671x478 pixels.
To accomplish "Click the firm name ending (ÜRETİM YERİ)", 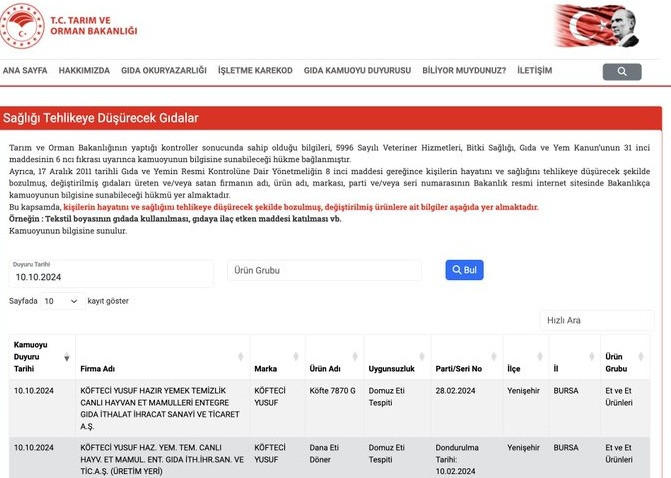I will (162, 460).
